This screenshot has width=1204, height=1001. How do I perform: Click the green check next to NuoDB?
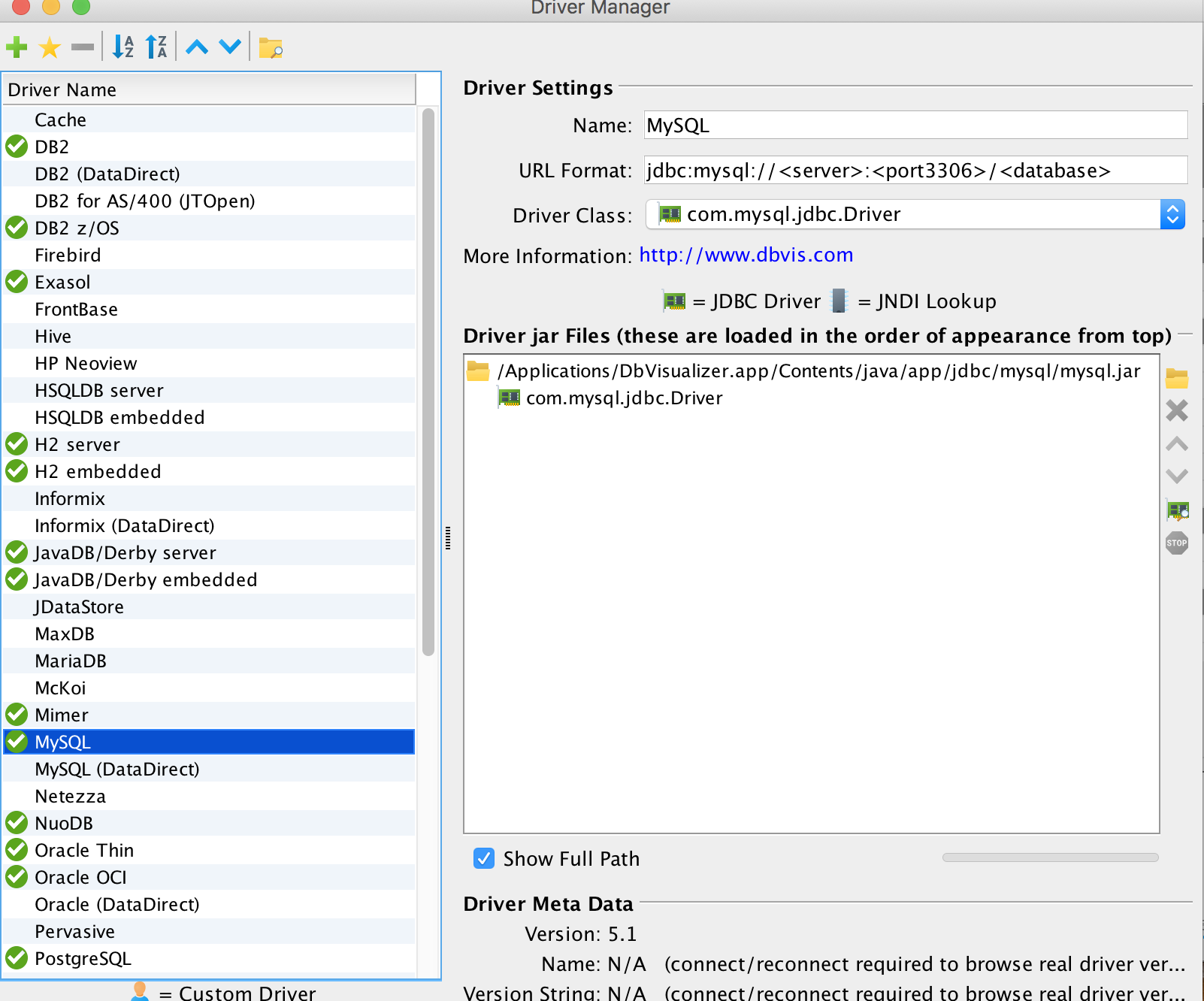(x=17, y=823)
